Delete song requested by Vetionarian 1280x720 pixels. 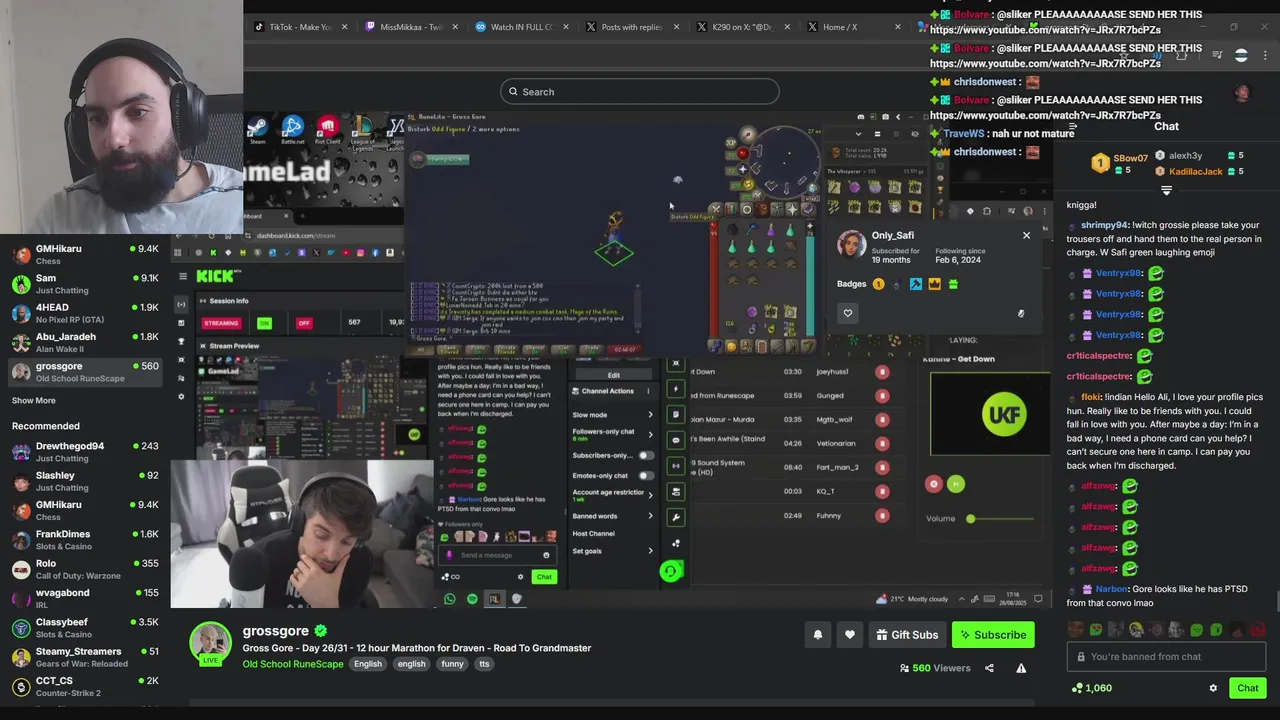pyautogui.click(x=882, y=443)
